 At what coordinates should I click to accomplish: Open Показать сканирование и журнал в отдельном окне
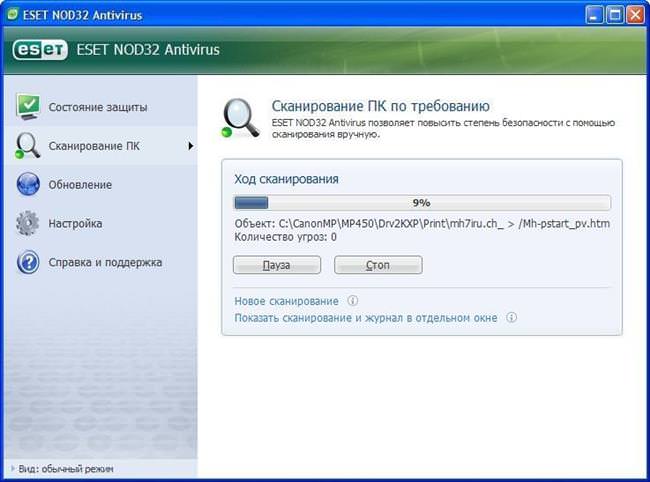(x=366, y=318)
